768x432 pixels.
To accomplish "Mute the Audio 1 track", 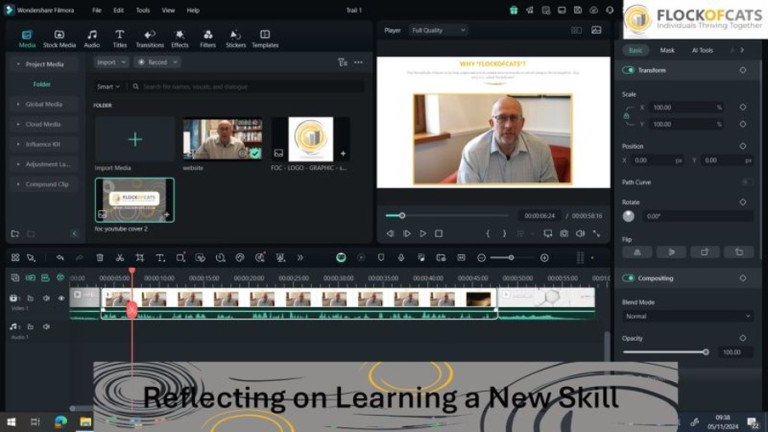I will point(46,327).
